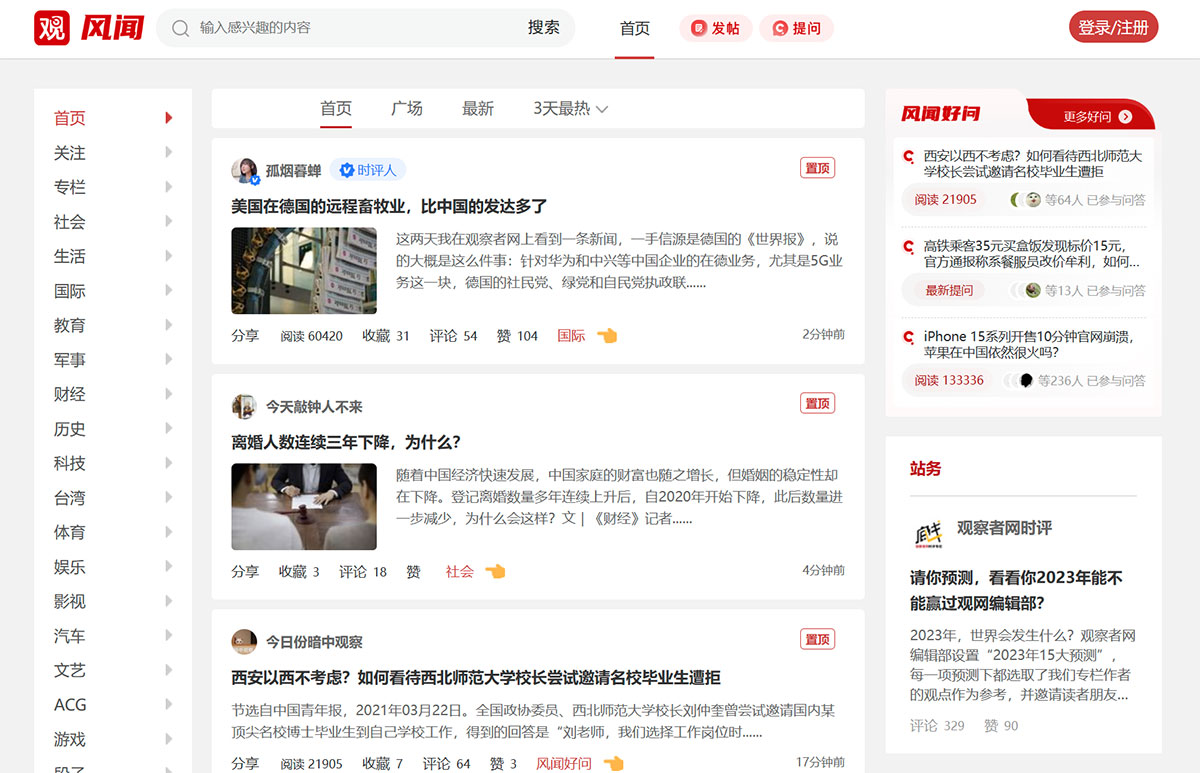Click the pencil icon on the 发帖 button

click(701, 28)
